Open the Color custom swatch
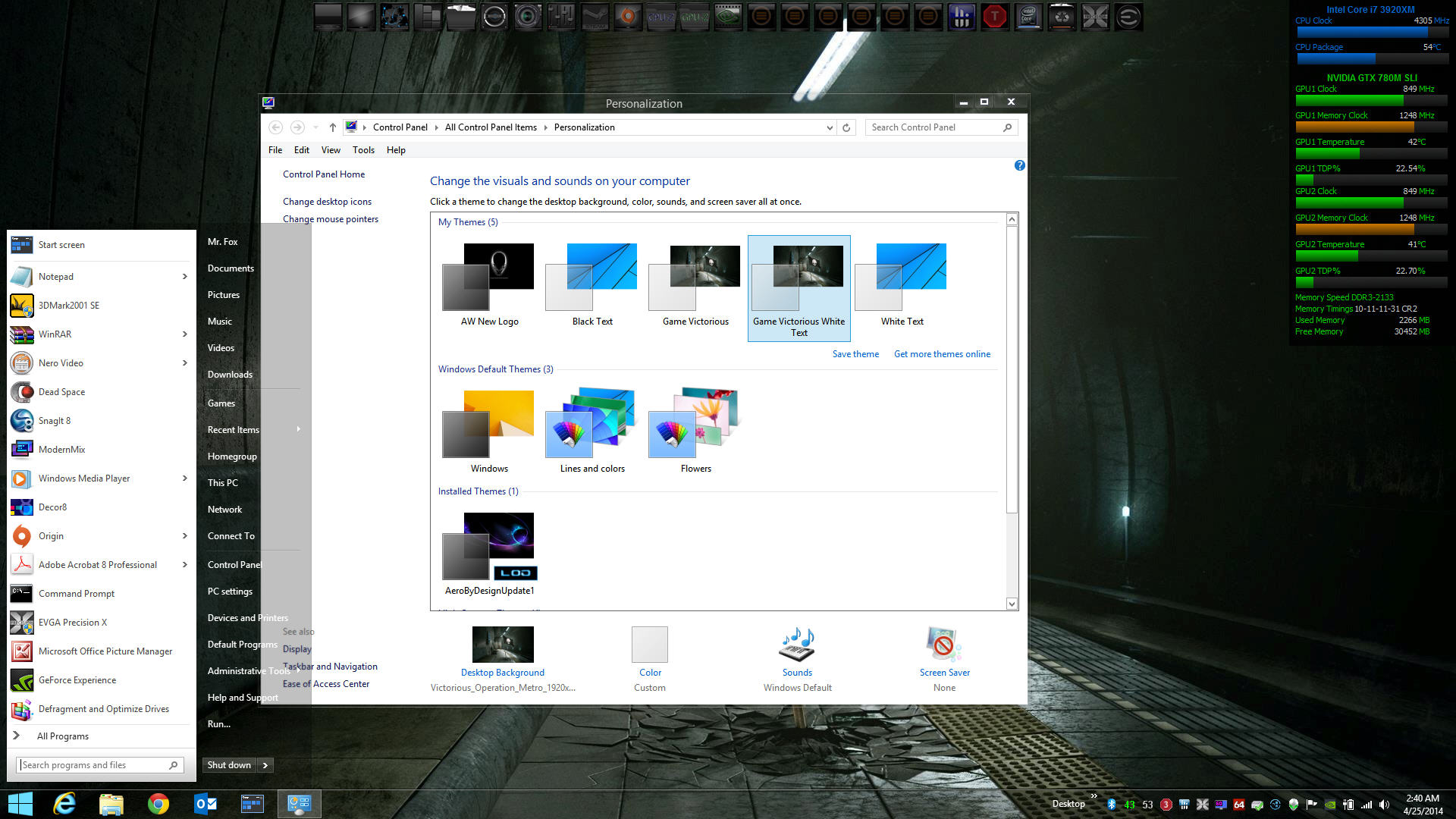The image size is (1456, 819). pos(650,645)
